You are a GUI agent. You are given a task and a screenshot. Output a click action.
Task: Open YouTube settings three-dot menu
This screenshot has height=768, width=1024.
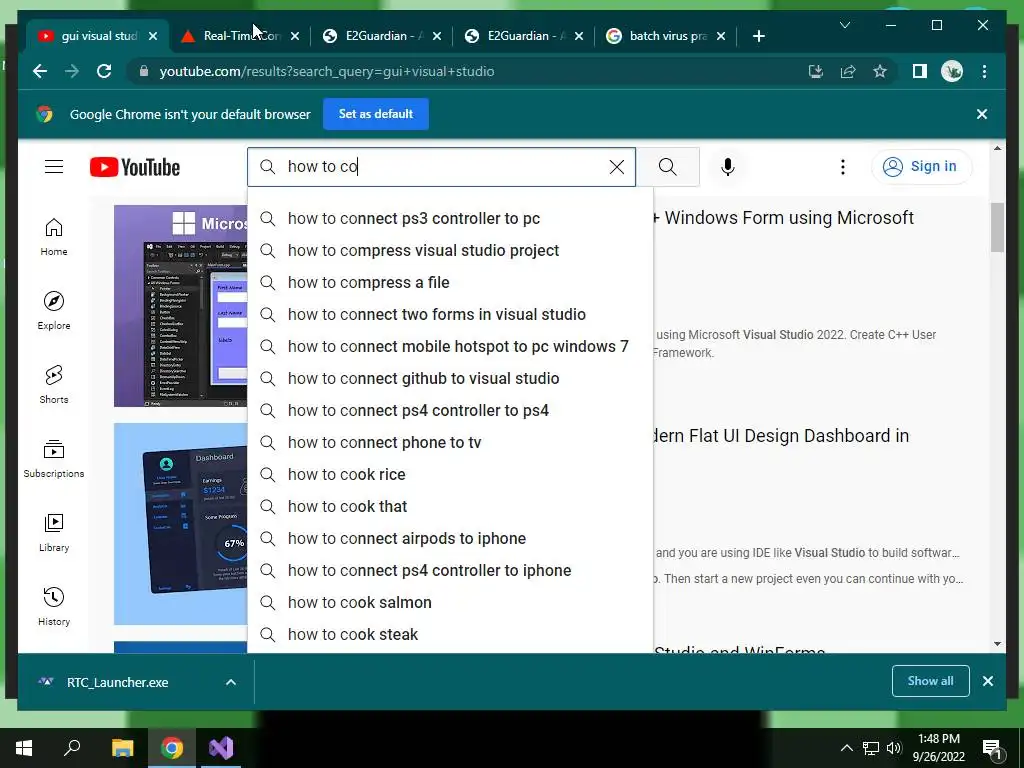(x=842, y=167)
